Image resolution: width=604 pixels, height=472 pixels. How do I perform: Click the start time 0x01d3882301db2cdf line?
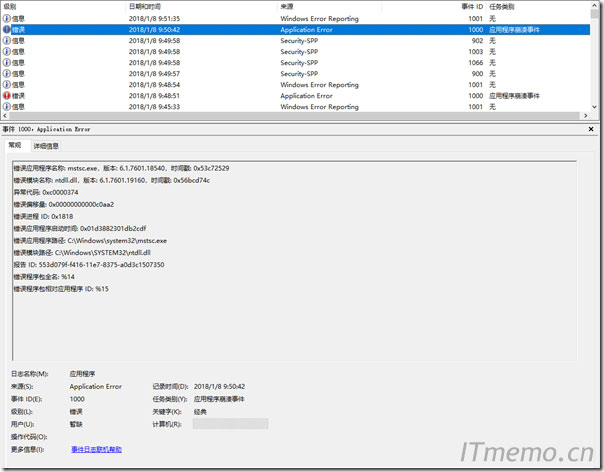(80, 228)
